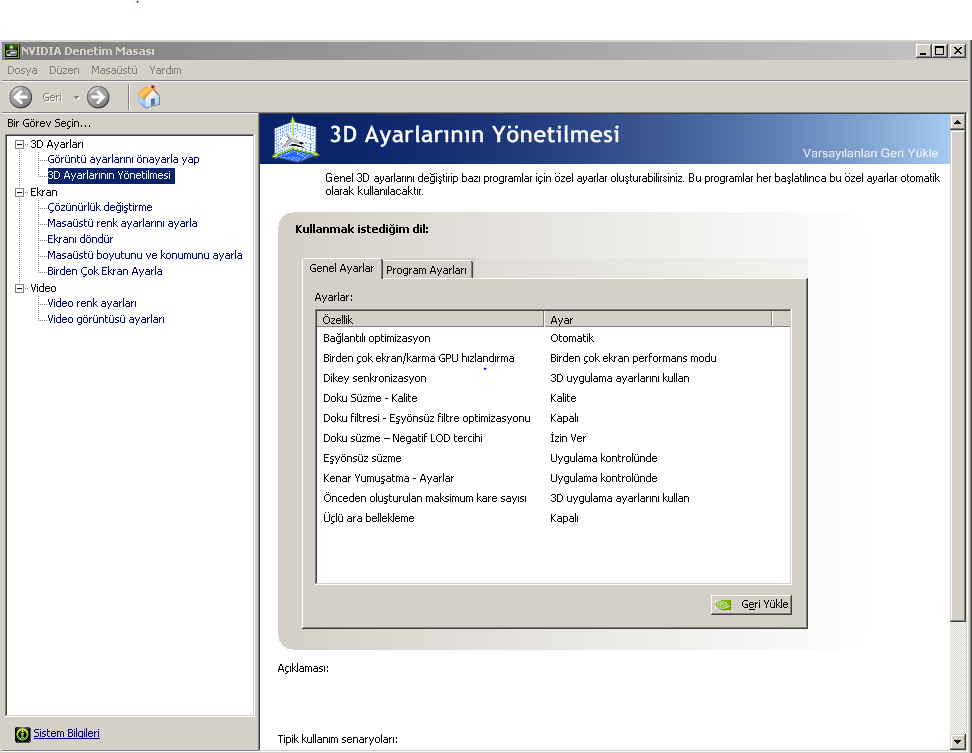Open Masaüstü boyutunu ve konumunu ayarla
The width and height of the screenshot is (972, 753).
pos(144,255)
